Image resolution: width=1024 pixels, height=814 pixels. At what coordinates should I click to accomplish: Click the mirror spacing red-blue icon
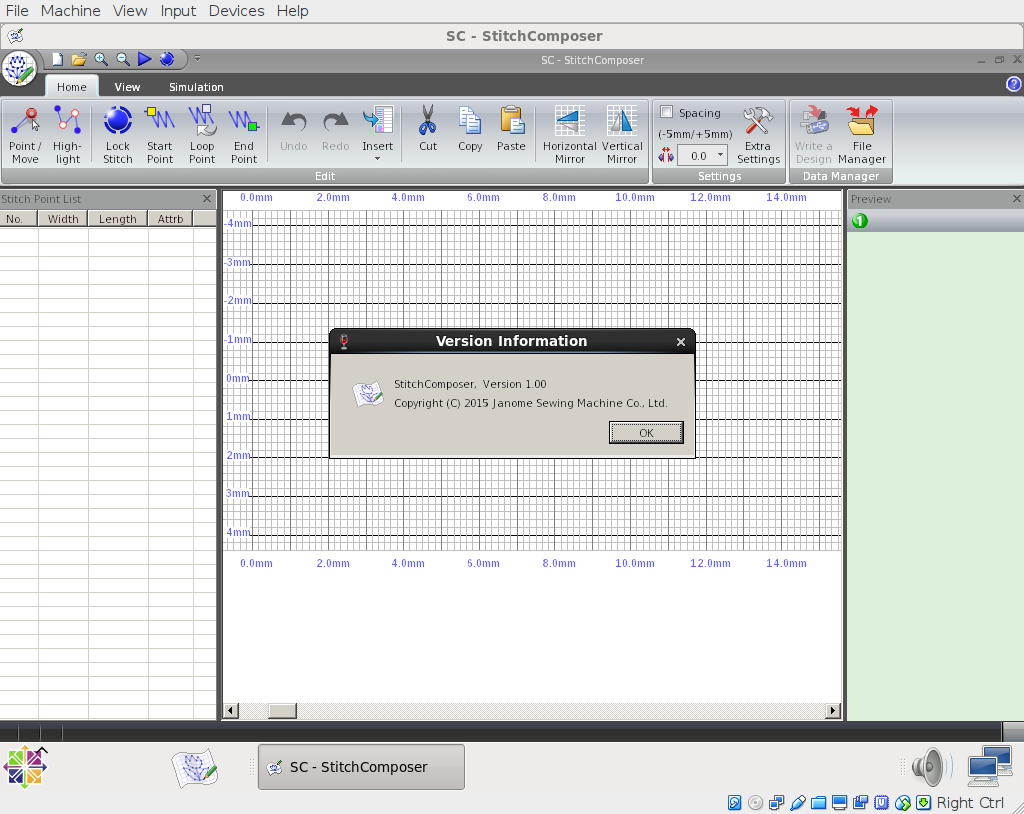click(x=666, y=155)
